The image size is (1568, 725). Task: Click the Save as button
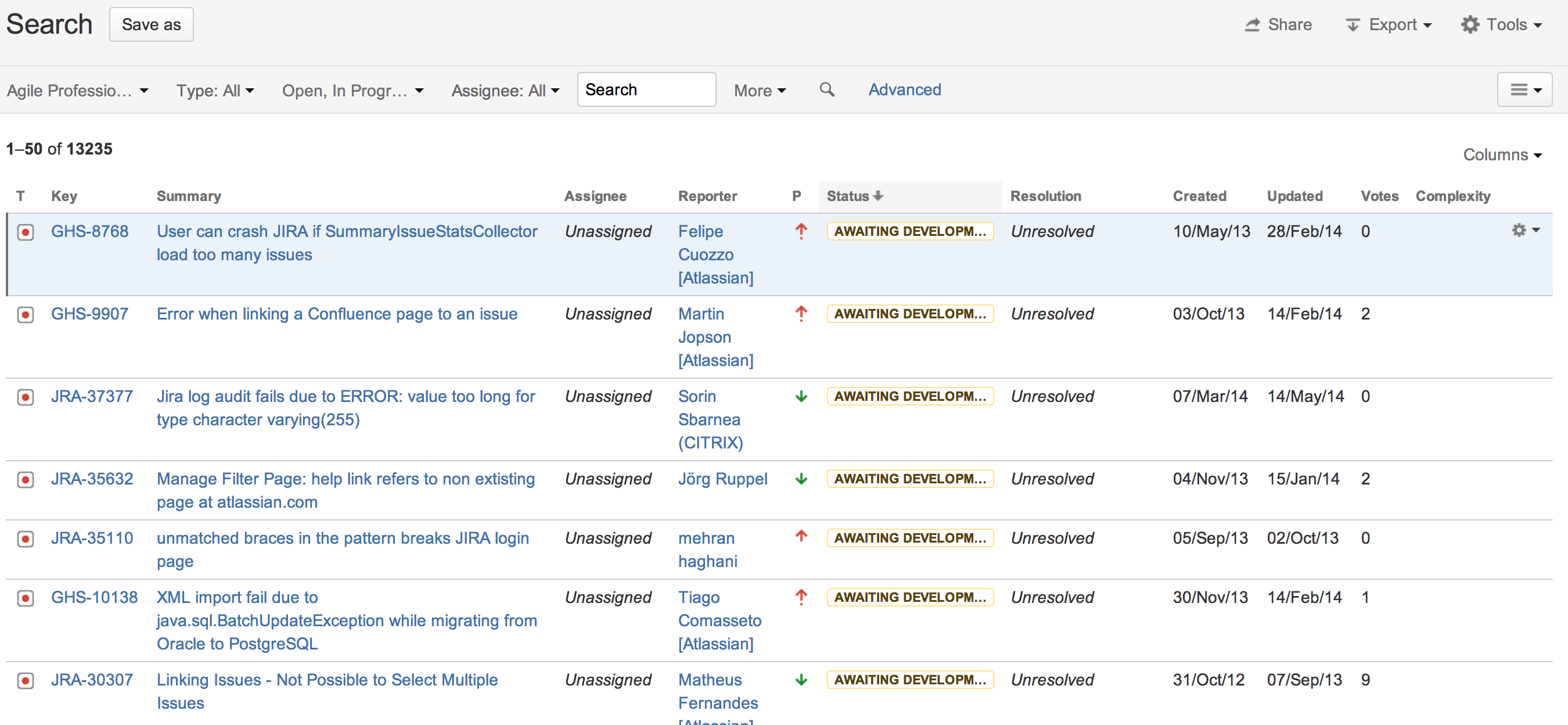[151, 24]
